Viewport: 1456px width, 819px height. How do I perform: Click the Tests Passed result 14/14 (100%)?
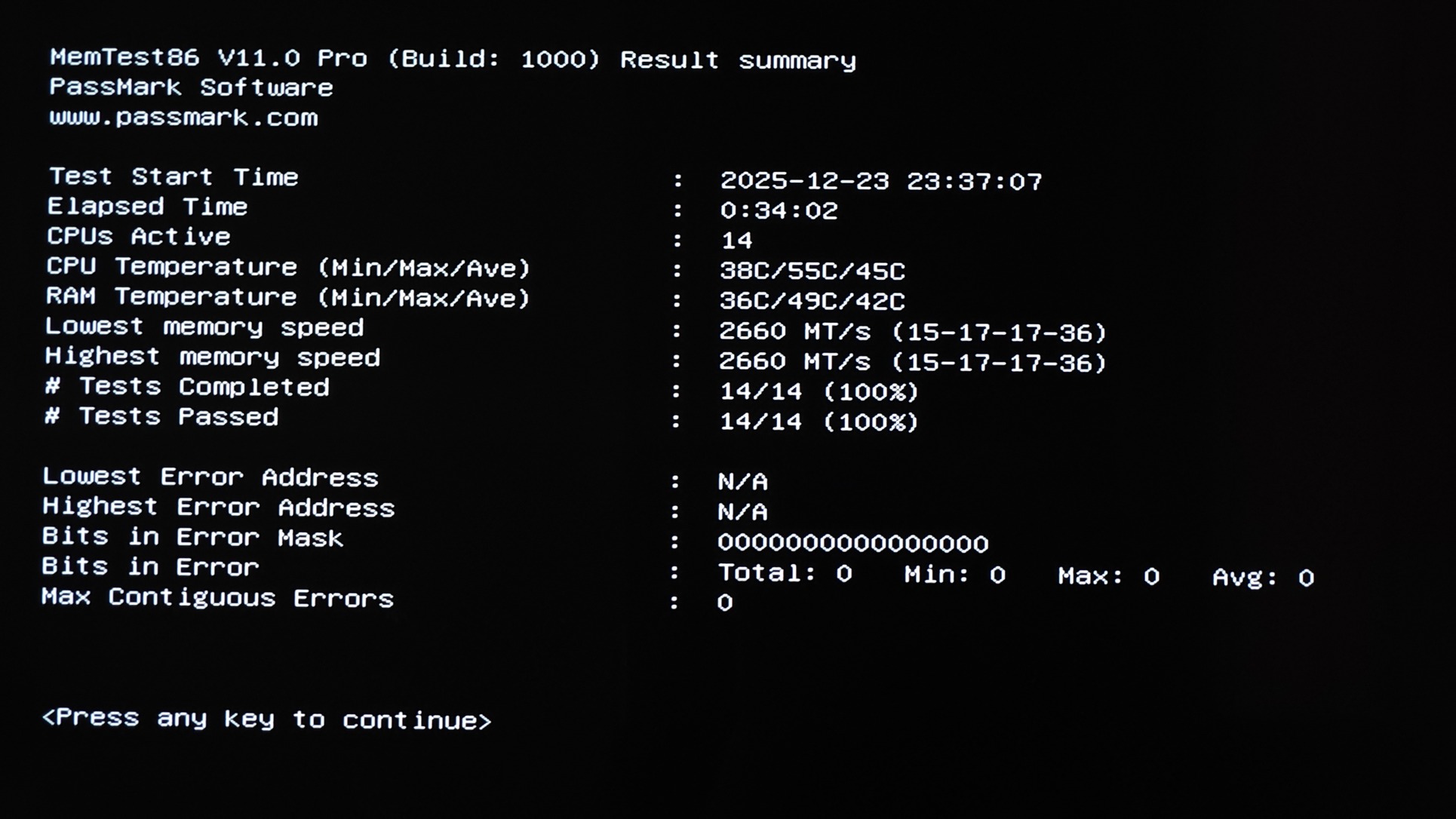point(819,422)
